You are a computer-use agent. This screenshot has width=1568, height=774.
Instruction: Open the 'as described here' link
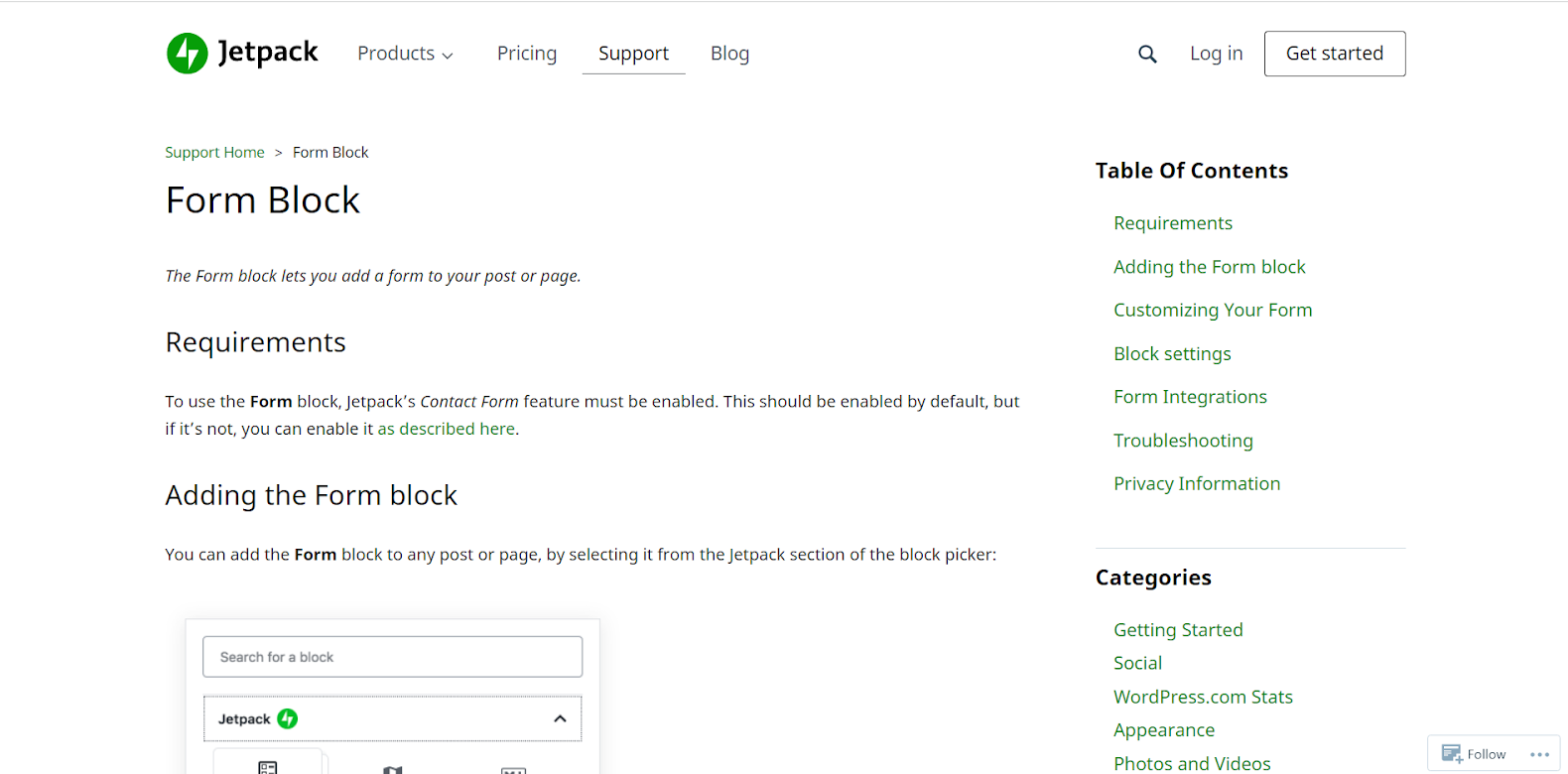point(447,429)
